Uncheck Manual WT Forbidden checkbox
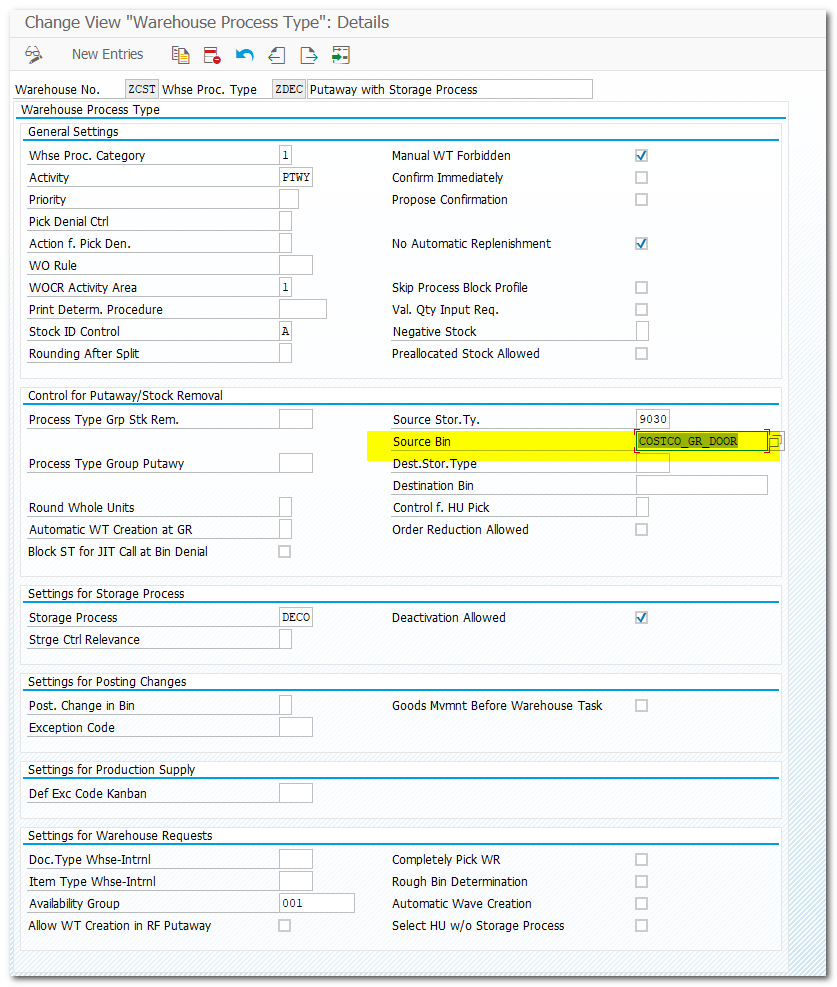This screenshot has width=837, height=987. pos(642,156)
